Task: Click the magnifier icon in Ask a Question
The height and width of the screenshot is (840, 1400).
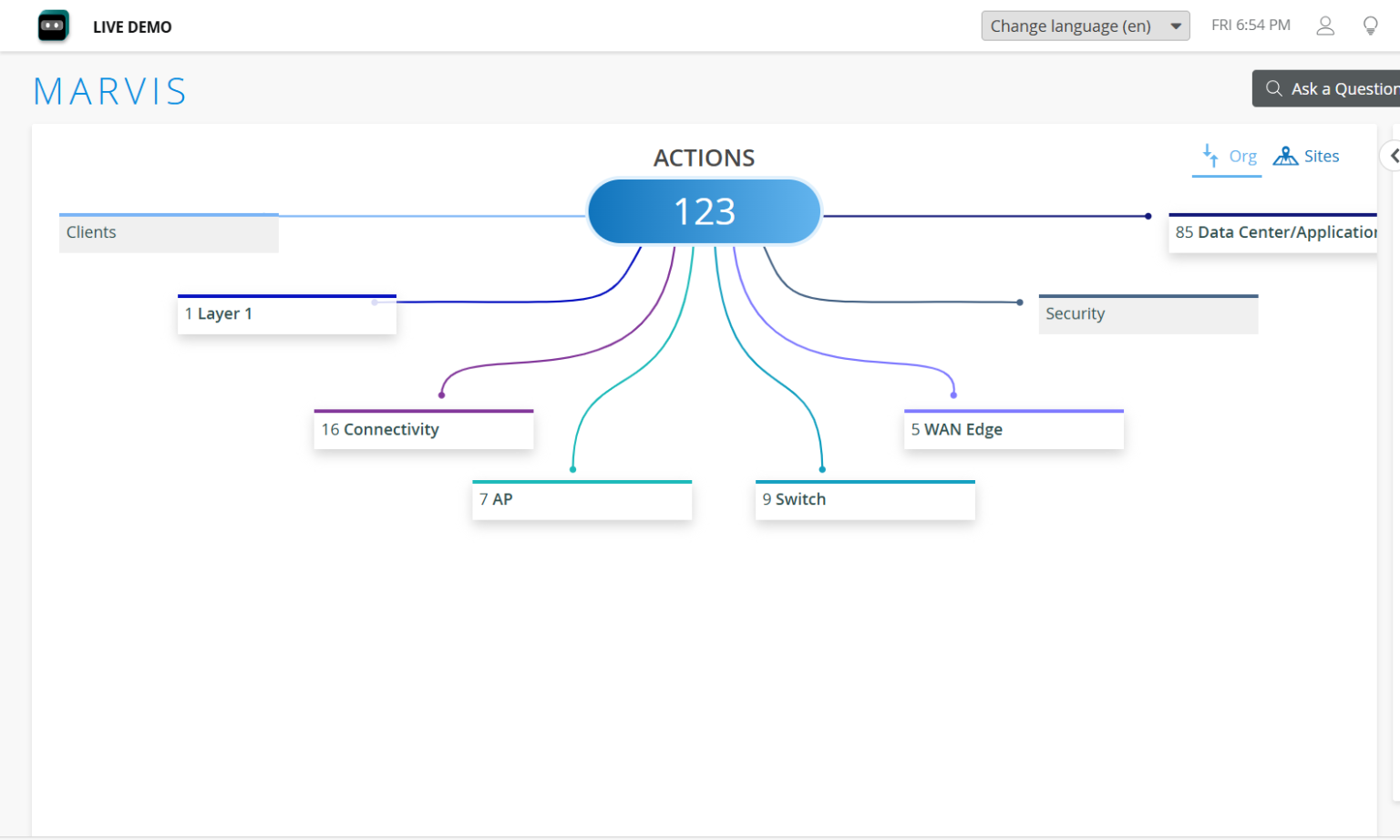Action: coord(1273,88)
